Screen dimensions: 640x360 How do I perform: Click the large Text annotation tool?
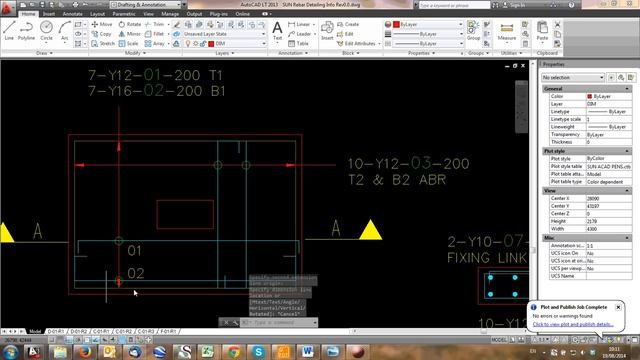[277, 31]
